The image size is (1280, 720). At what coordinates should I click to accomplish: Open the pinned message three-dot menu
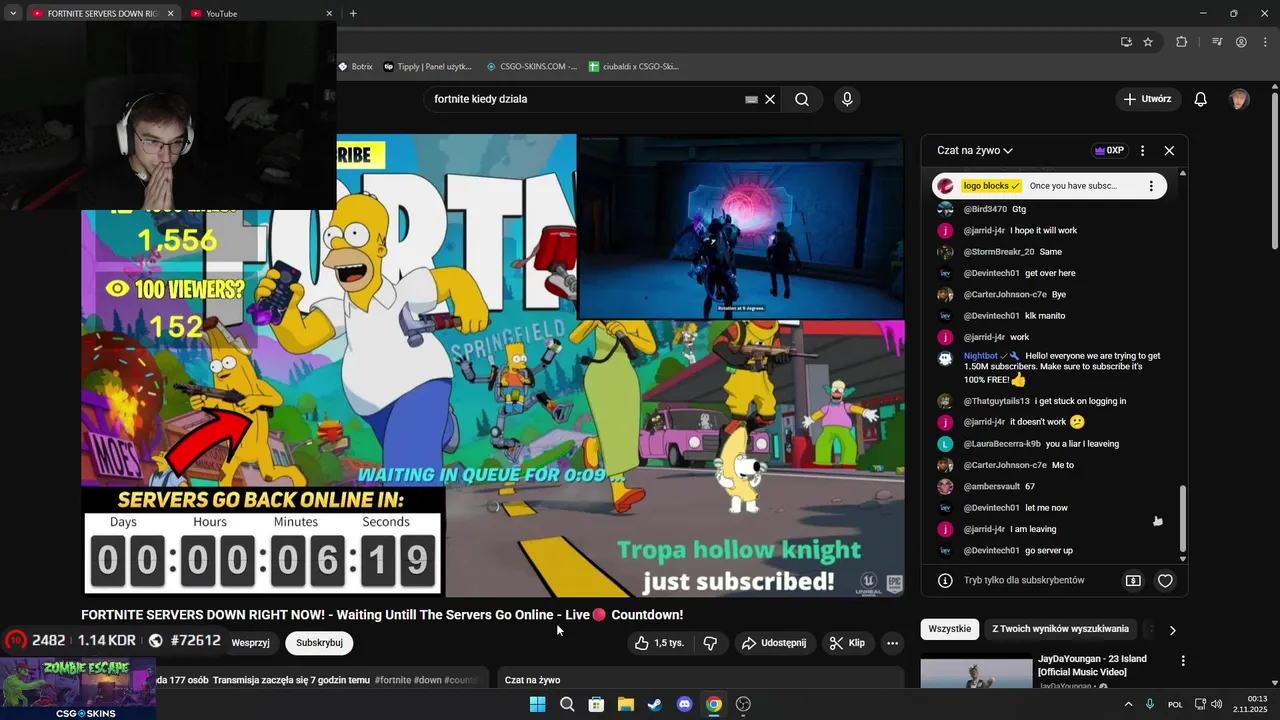pyautogui.click(x=1151, y=186)
